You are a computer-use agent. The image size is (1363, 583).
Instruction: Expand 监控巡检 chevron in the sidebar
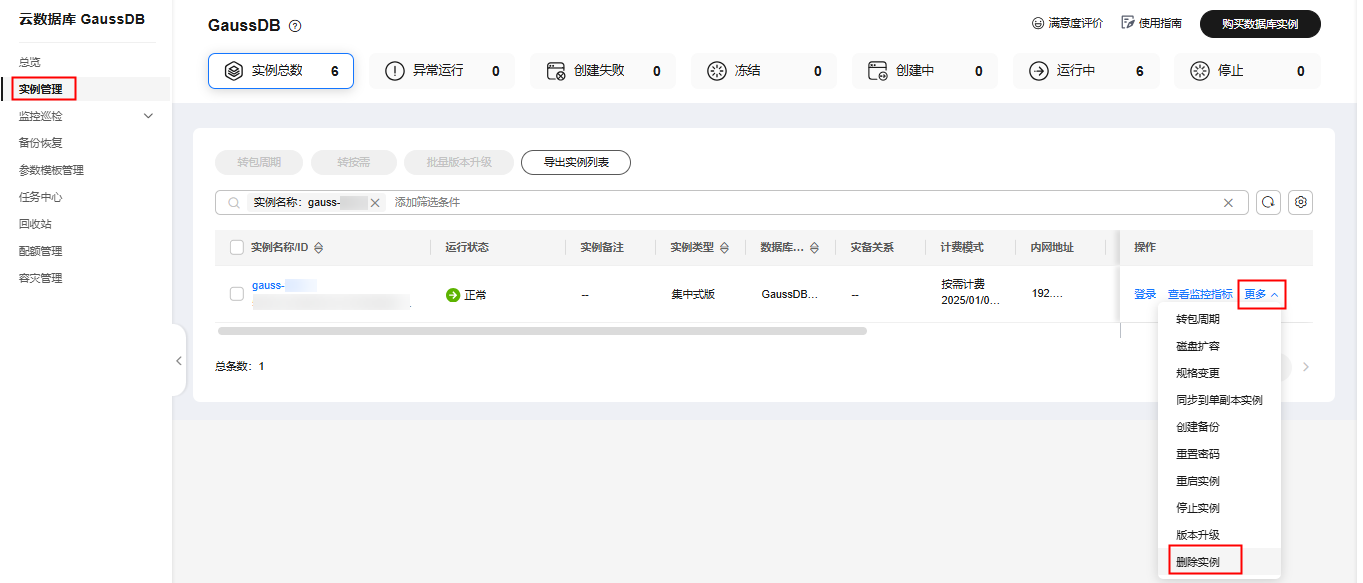tap(149, 116)
